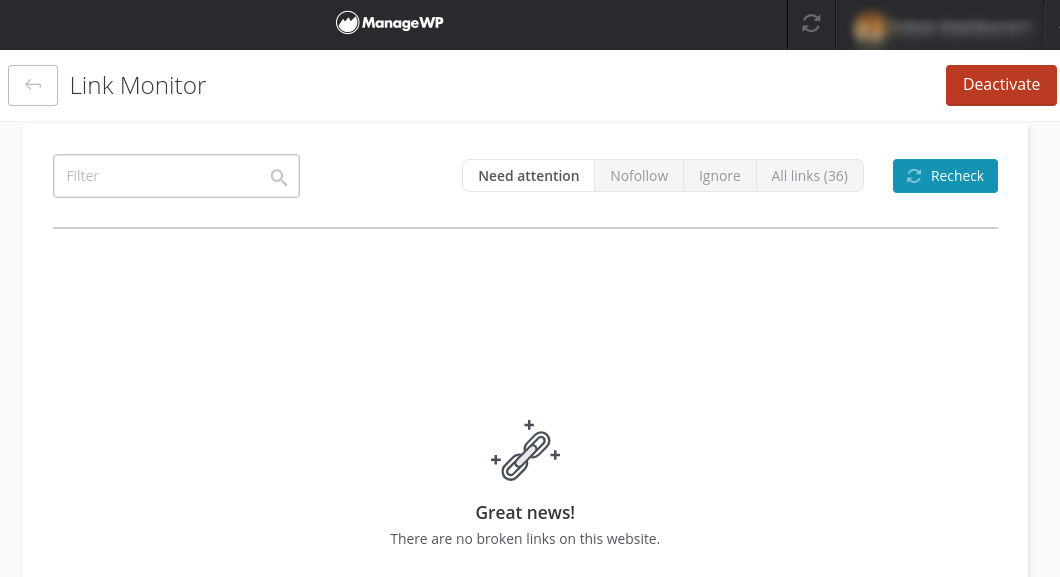This screenshot has width=1060, height=577.
Task: Open the user avatar in header
Action: 868,27
